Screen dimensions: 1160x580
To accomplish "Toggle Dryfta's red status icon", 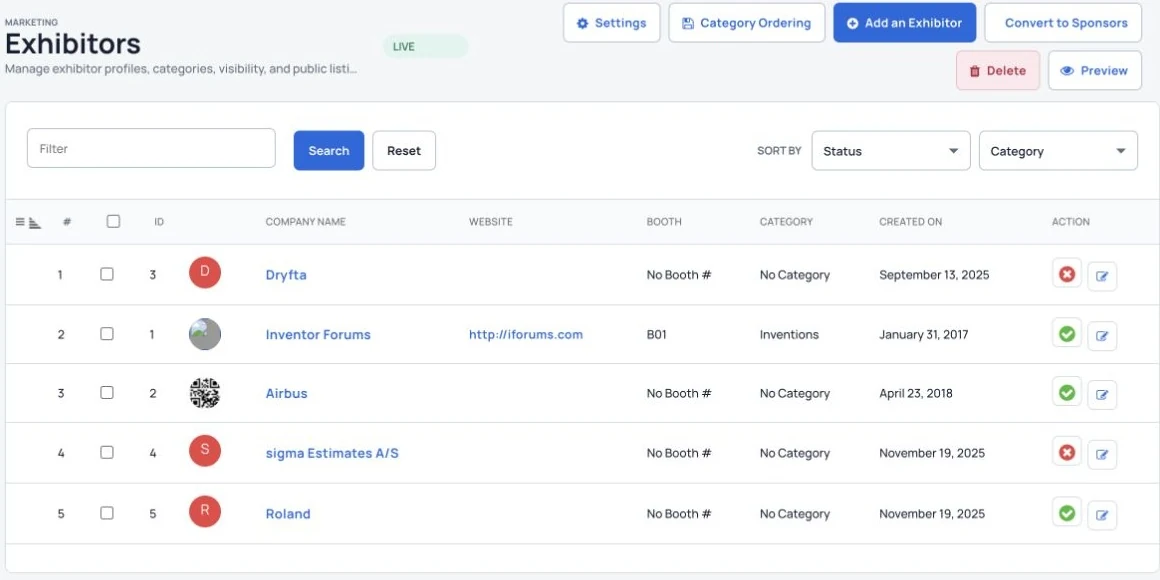I will click(1067, 274).
